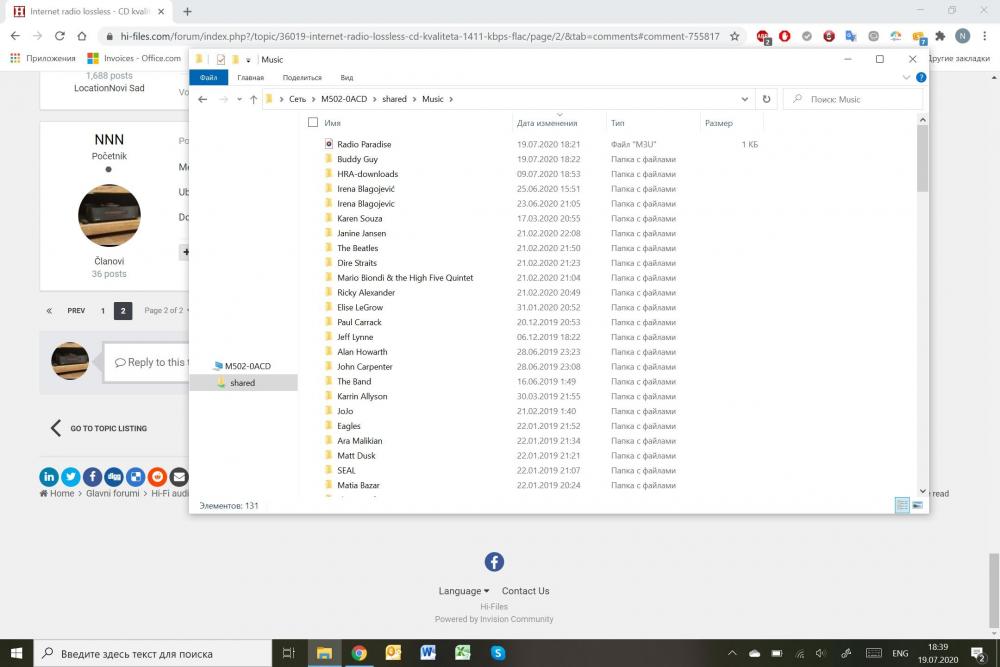Select the Janine Jansen folder
This screenshot has height=667, width=1000.
point(362,233)
